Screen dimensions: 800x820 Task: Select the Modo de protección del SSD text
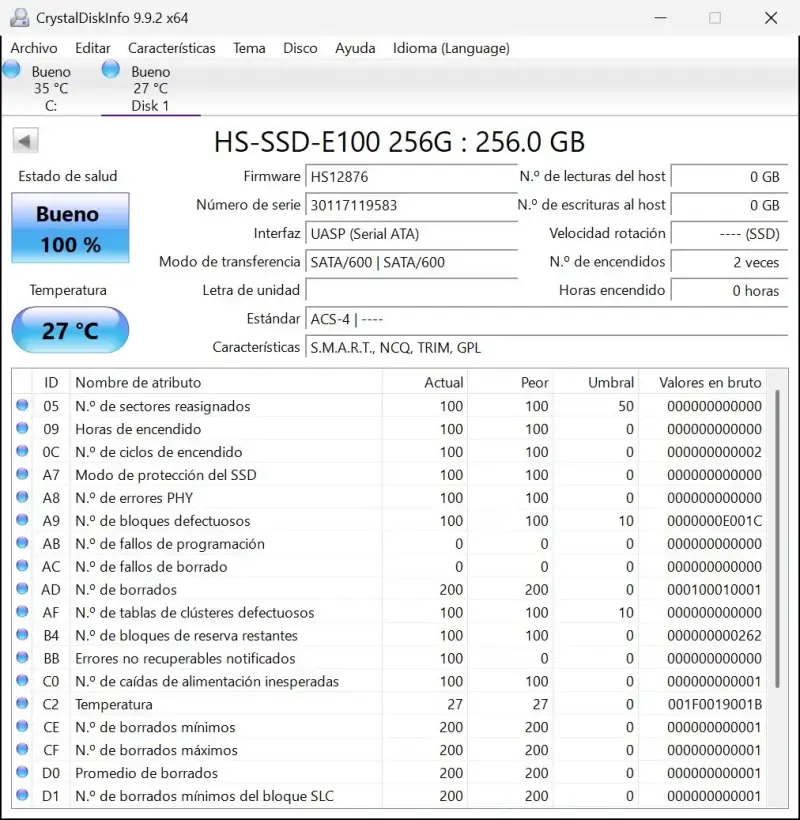click(166, 475)
